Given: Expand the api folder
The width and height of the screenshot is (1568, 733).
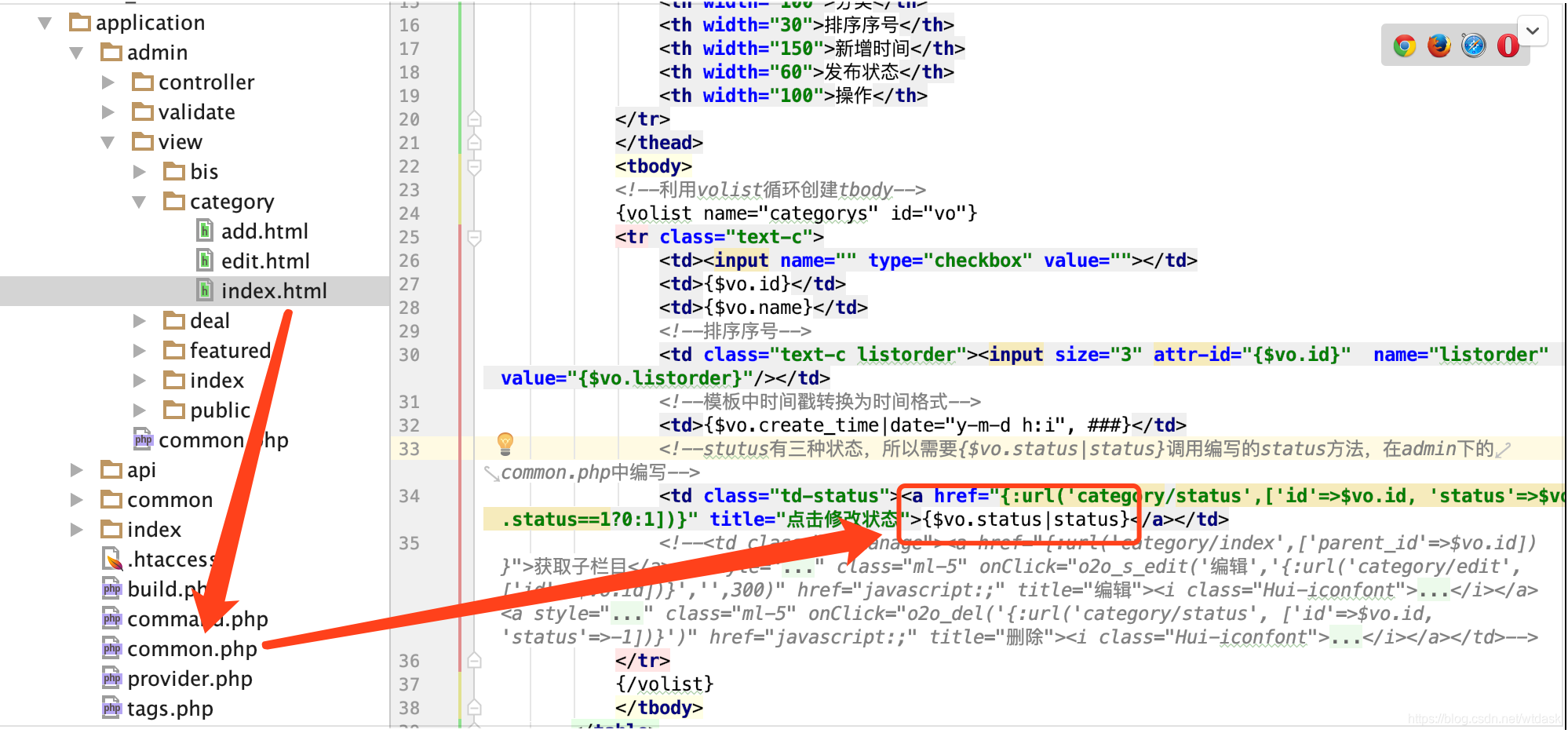Looking at the screenshot, I should (76, 470).
